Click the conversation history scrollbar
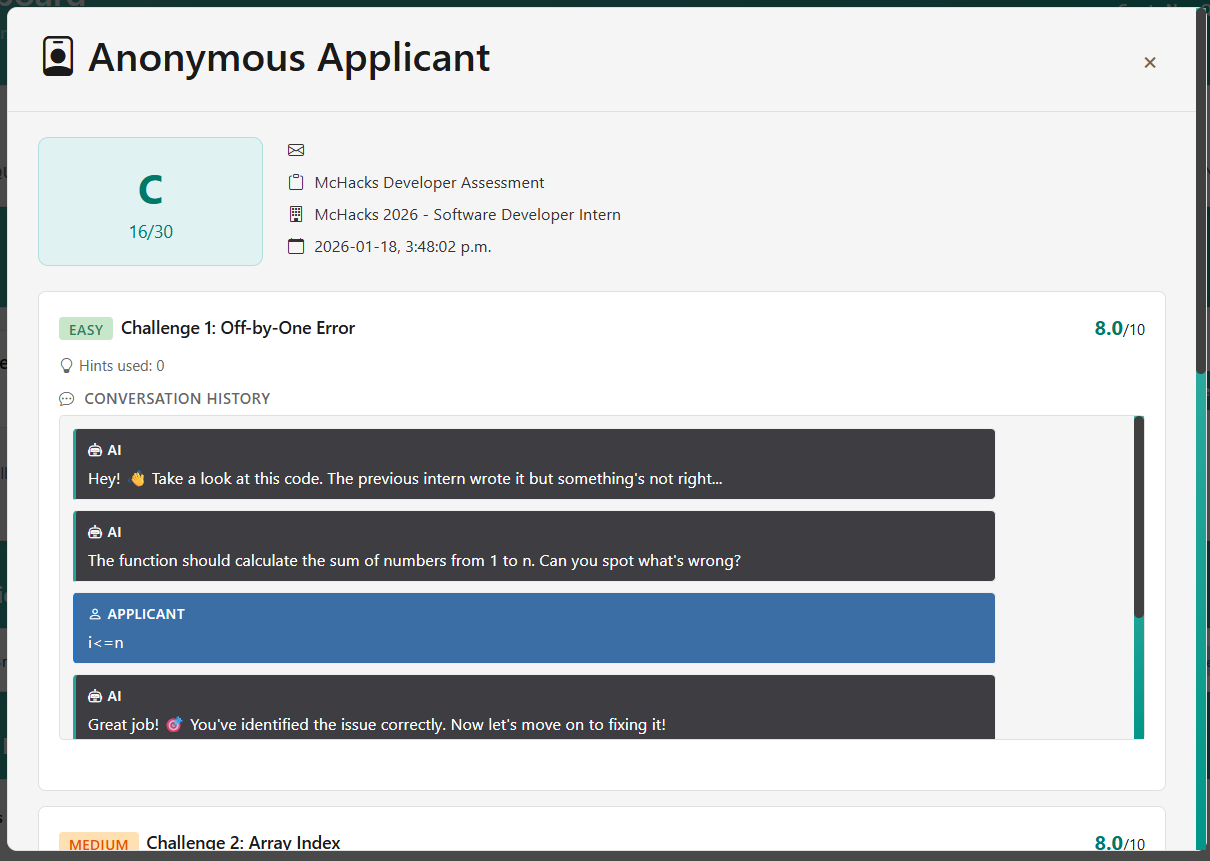Viewport: 1210px width, 861px height. pyautogui.click(x=1139, y=517)
